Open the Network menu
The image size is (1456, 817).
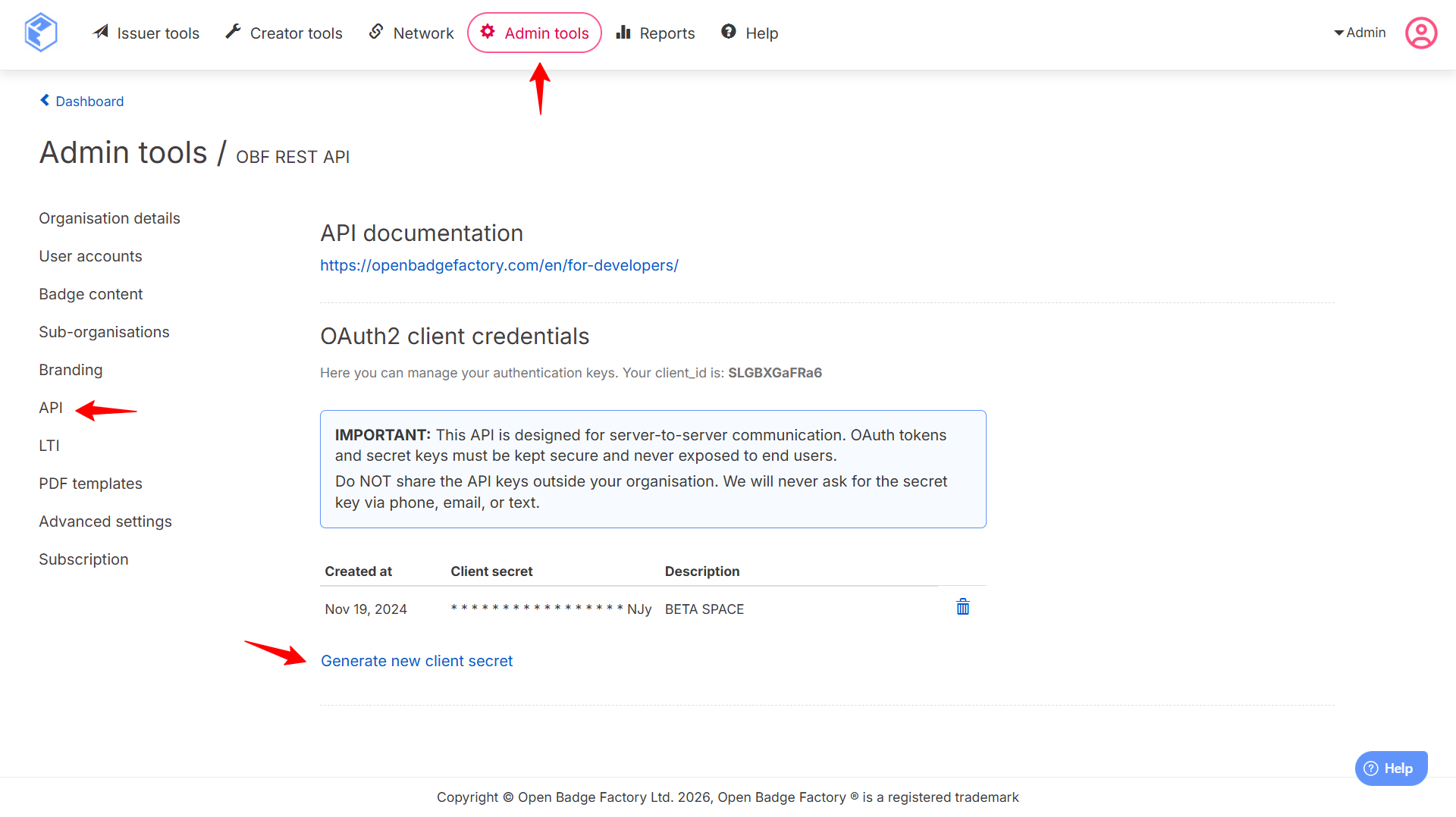411,33
